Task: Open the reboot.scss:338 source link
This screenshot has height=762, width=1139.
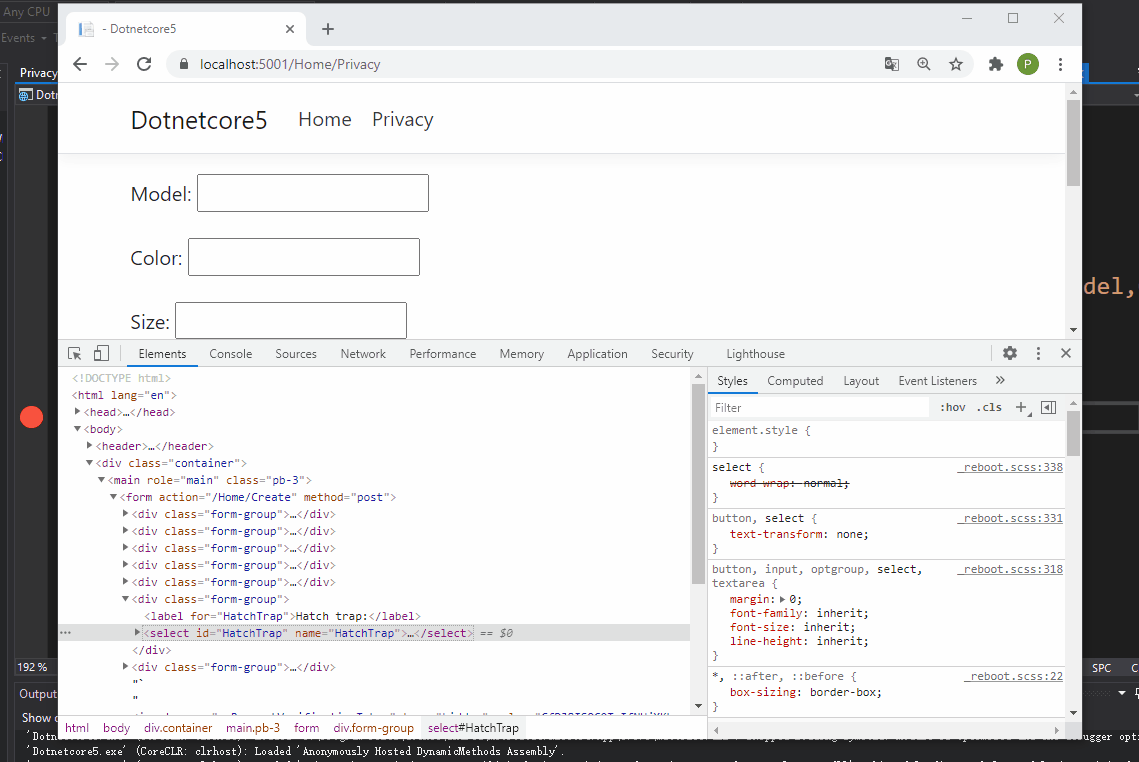Action: [1010, 466]
